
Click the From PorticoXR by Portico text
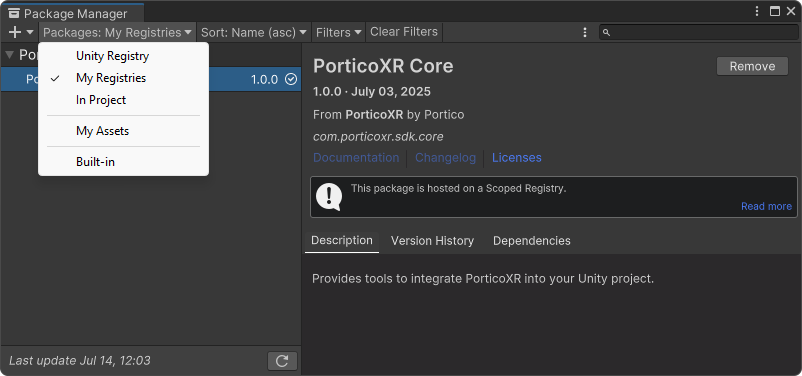click(x=389, y=115)
